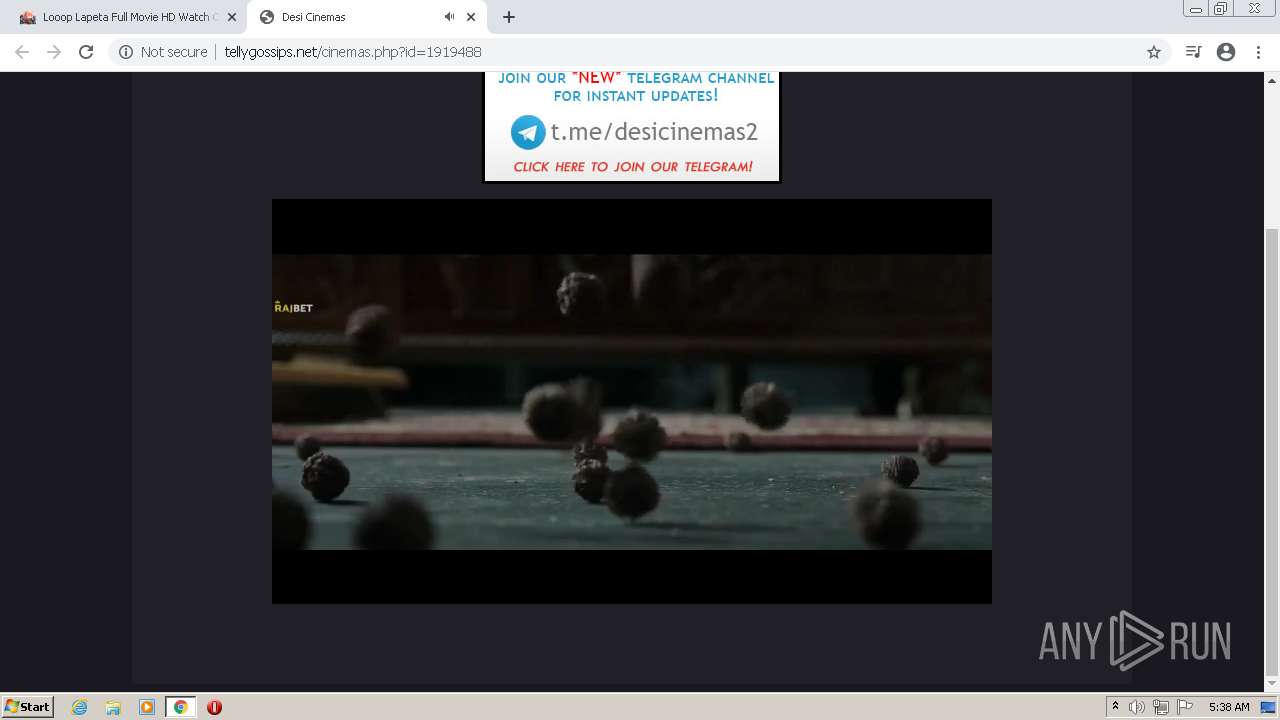
Task: Launch Internet Explorer from taskbar
Action: [x=79, y=707]
